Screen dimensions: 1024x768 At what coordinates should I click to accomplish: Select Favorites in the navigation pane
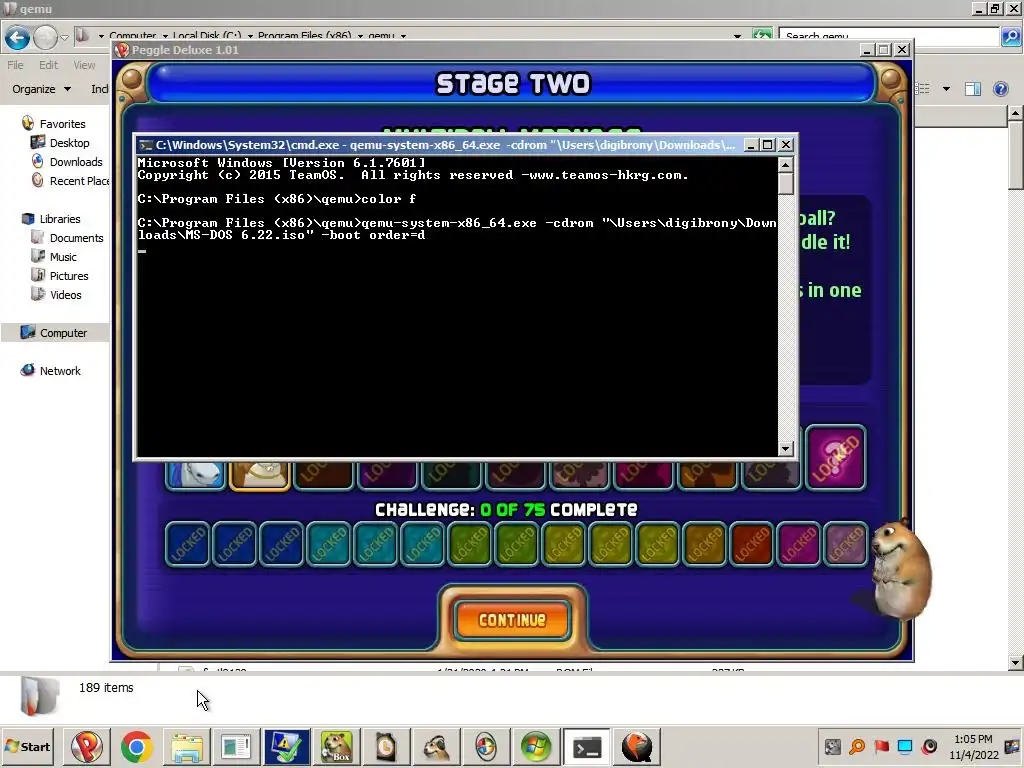(62, 123)
